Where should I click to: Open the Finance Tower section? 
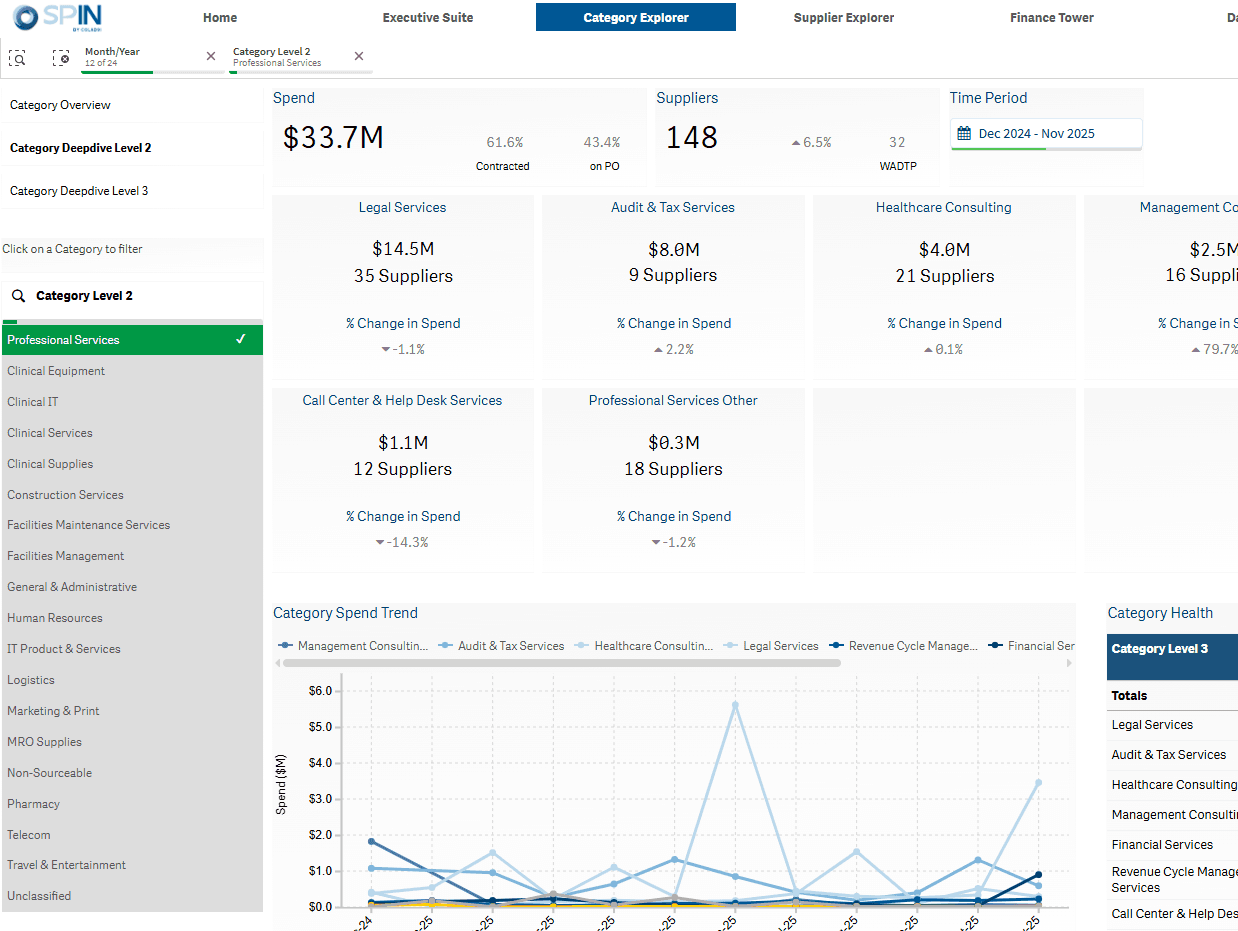pos(1051,17)
